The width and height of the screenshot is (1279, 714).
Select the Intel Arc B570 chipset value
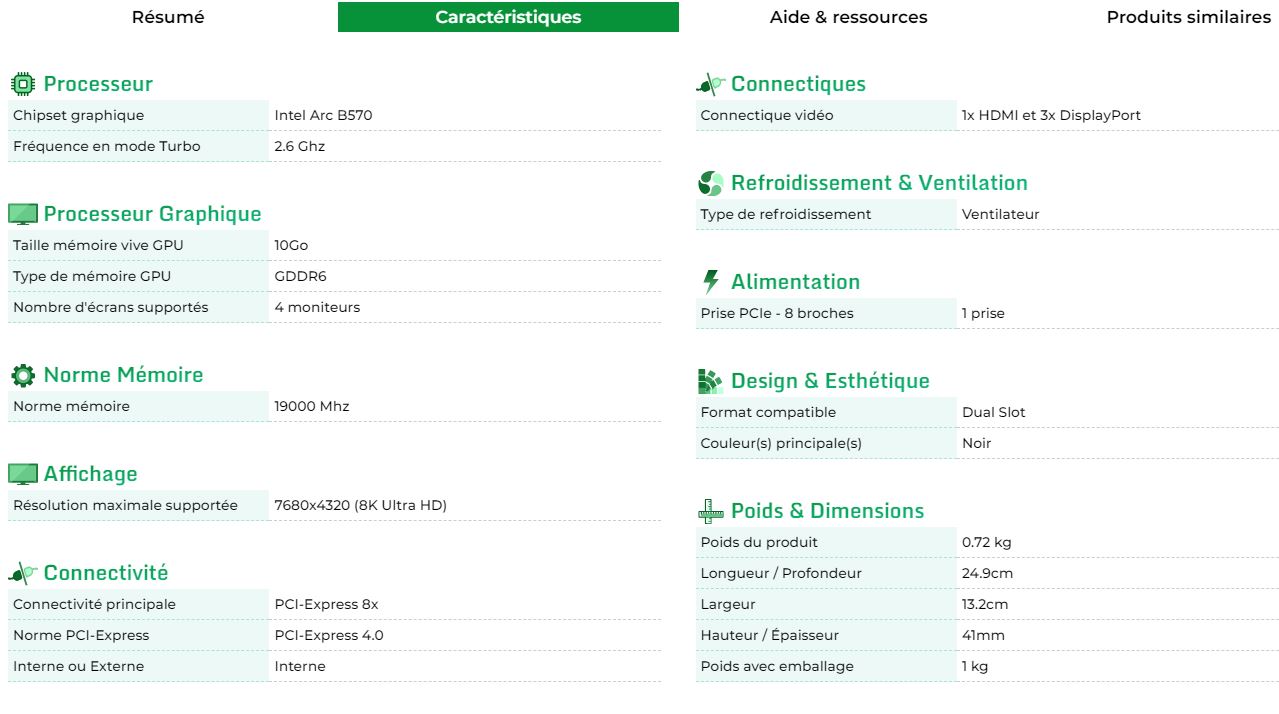[x=321, y=115]
